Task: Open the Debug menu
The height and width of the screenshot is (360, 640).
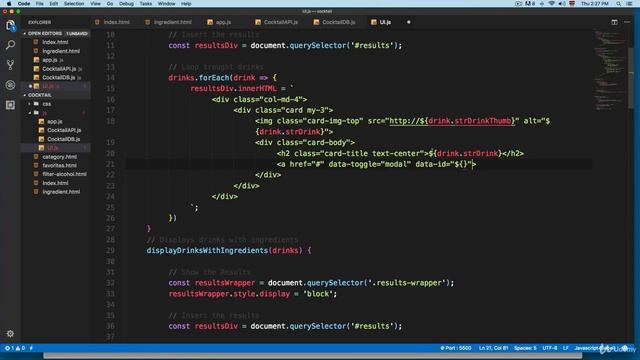Action: tap(126, 4)
